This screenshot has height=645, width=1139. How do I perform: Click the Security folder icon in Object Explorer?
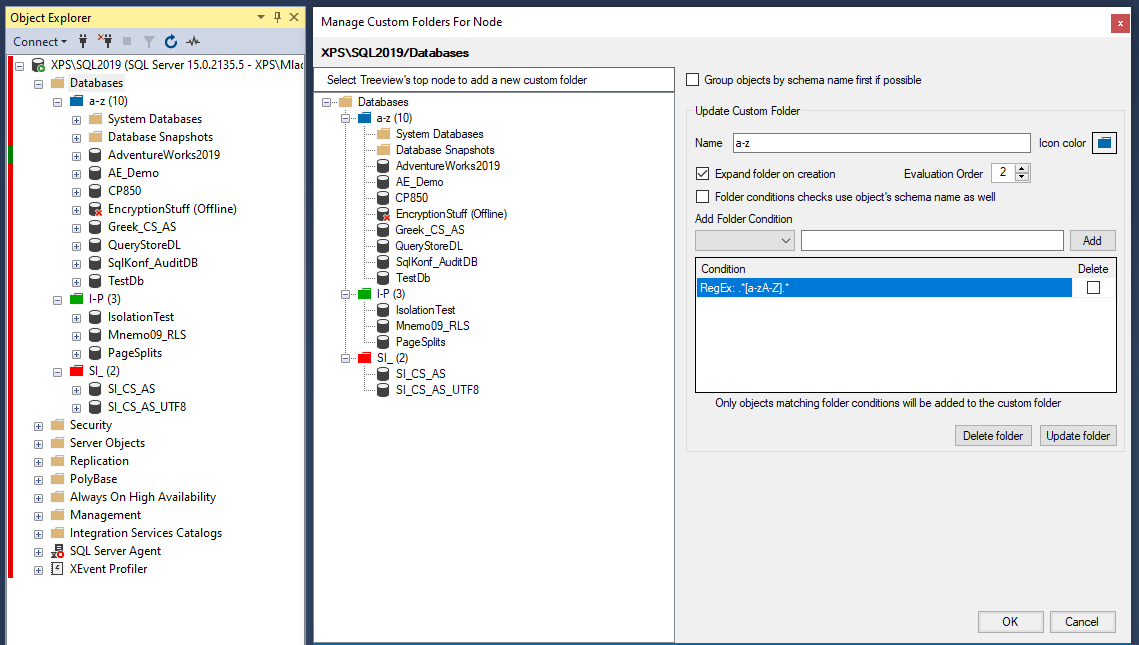(x=57, y=425)
